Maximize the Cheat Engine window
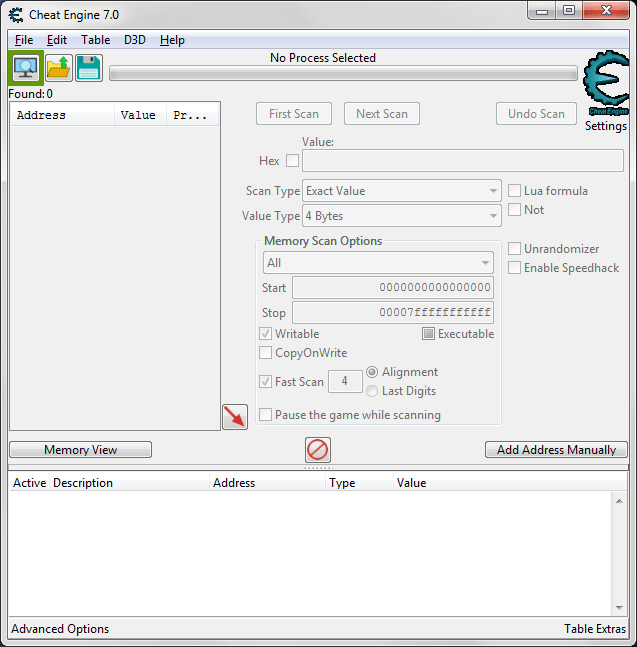Screen dimensions: 637x647 coord(569,11)
